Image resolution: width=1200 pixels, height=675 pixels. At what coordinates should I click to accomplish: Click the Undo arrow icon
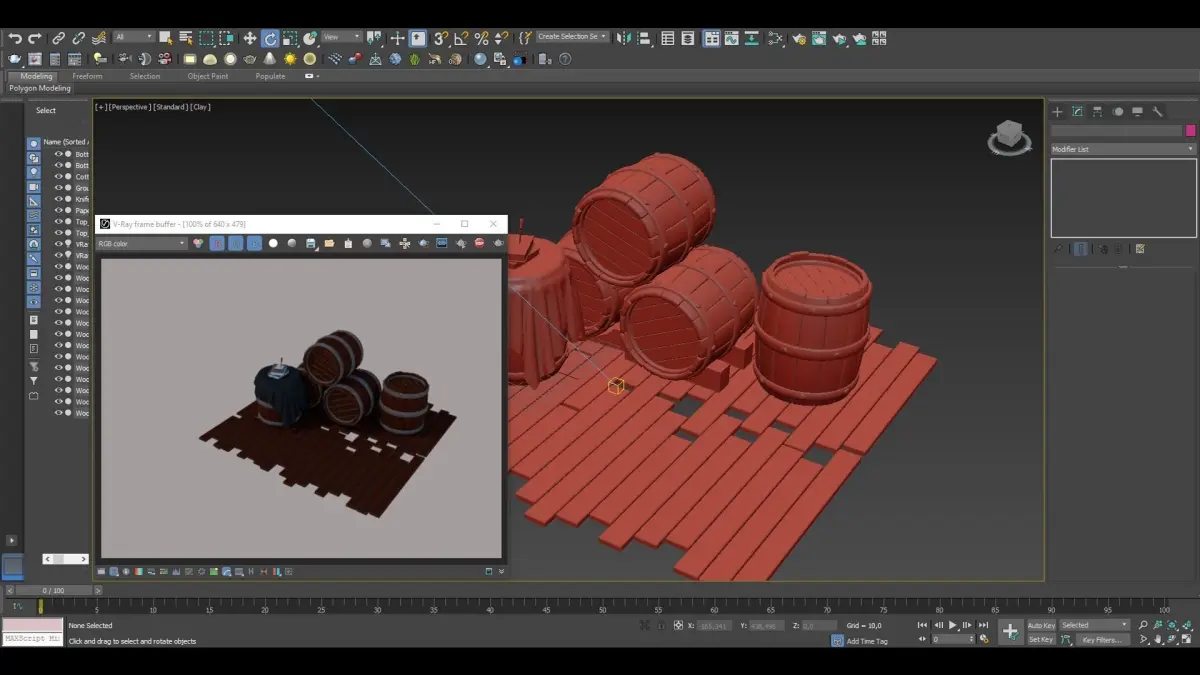(x=15, y=38)
